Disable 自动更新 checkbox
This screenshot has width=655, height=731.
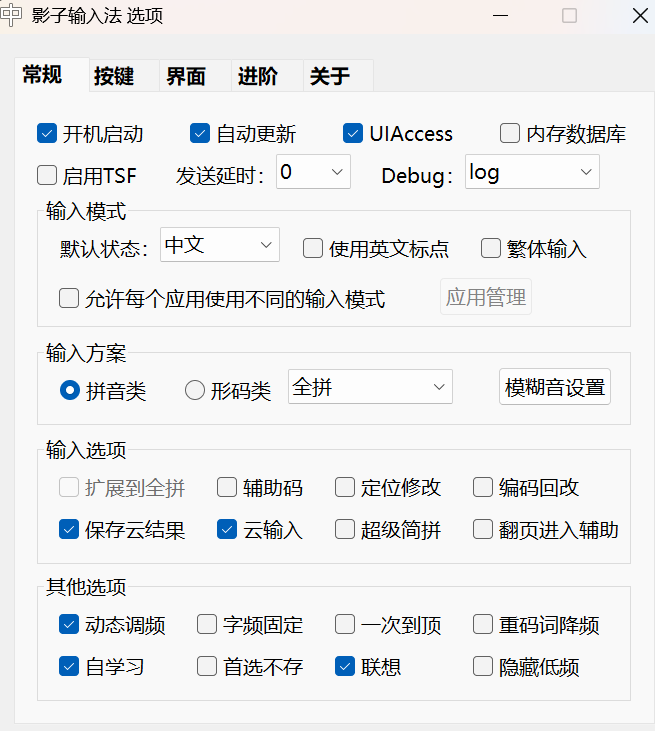coord(200,133)
